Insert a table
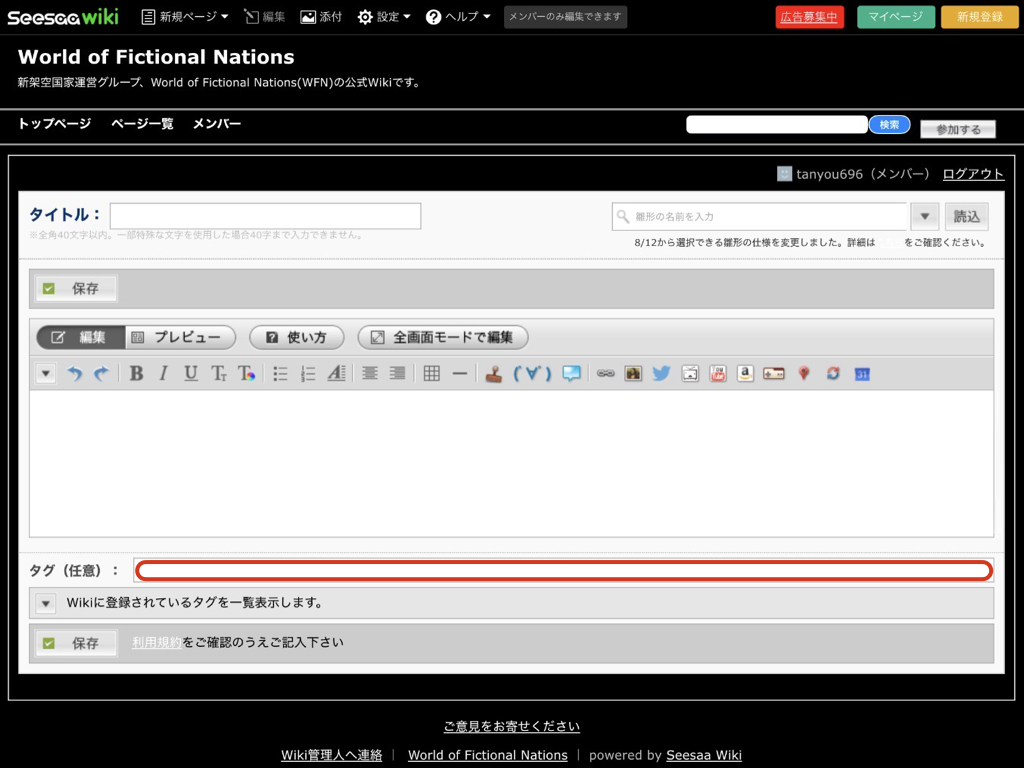Image resolution: width=1024 pixels, height=768 pixels. pos(432,374)
